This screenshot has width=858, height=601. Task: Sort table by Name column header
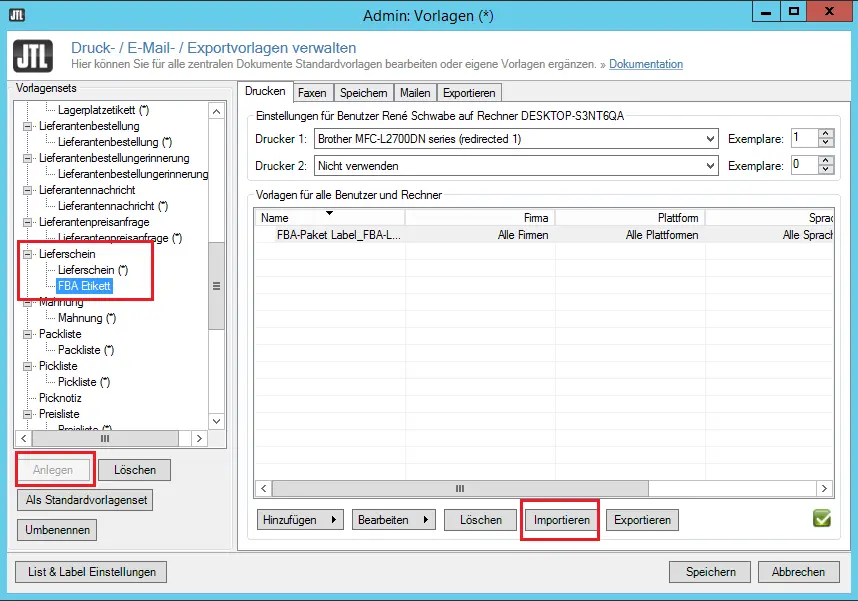330,218
